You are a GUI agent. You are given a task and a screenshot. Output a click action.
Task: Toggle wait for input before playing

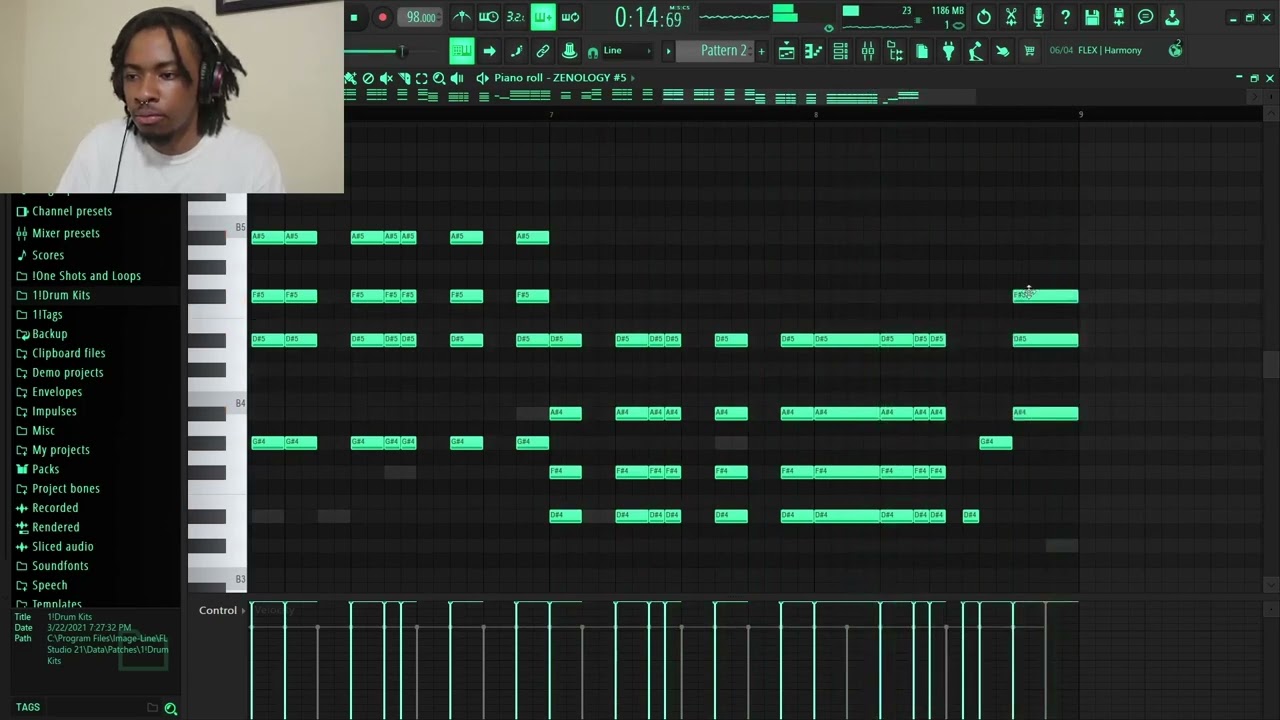click(x=488, y=17)
